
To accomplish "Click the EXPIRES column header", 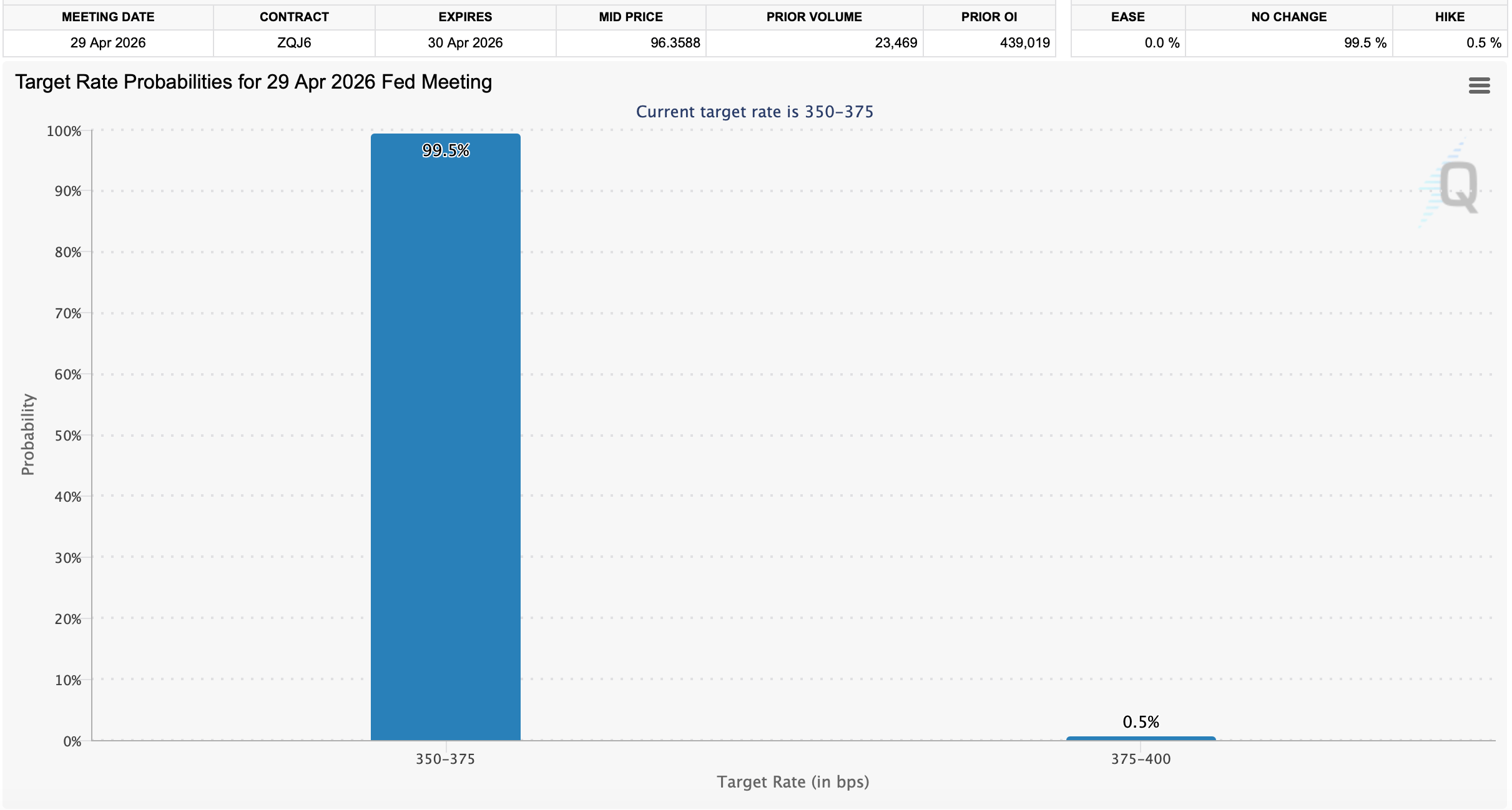I will pos(465,17).
